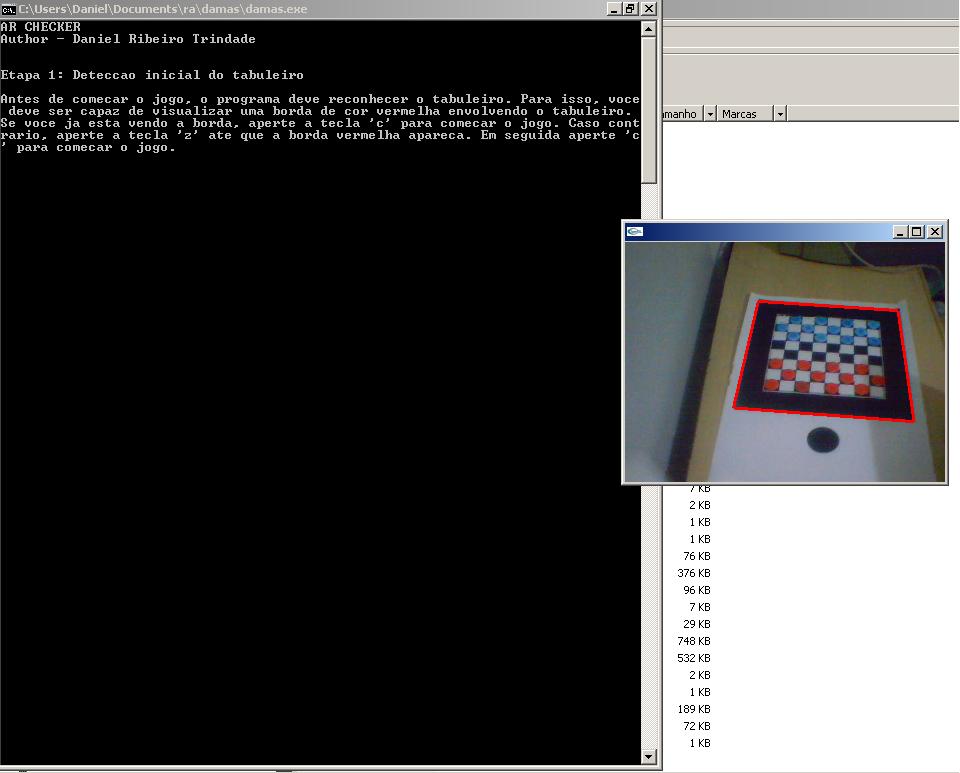The width and height of the screenshot is (960, 773).
Task: Minimize the camera preview window
Action: (x=900, y=231)
